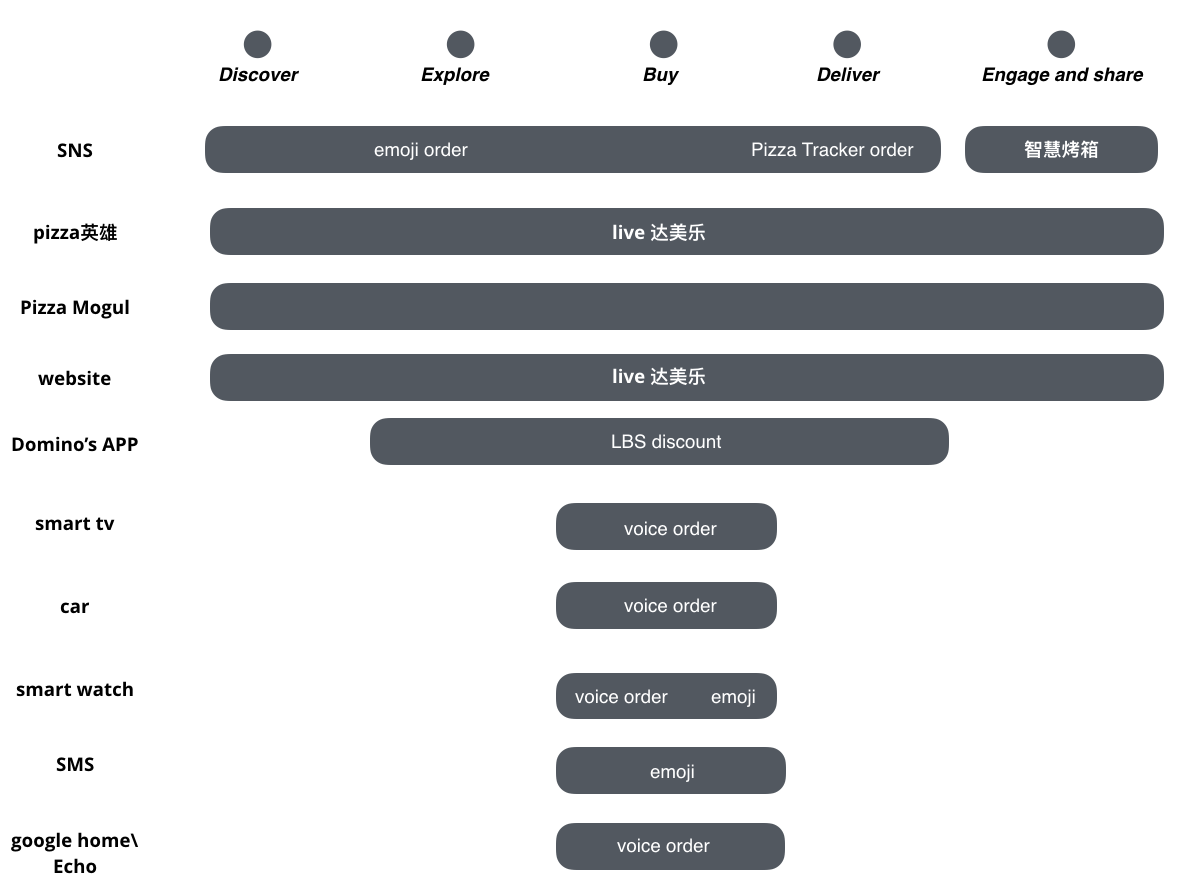Click the Discover stage label
The image size is (1195, 890).
point(258,75)
